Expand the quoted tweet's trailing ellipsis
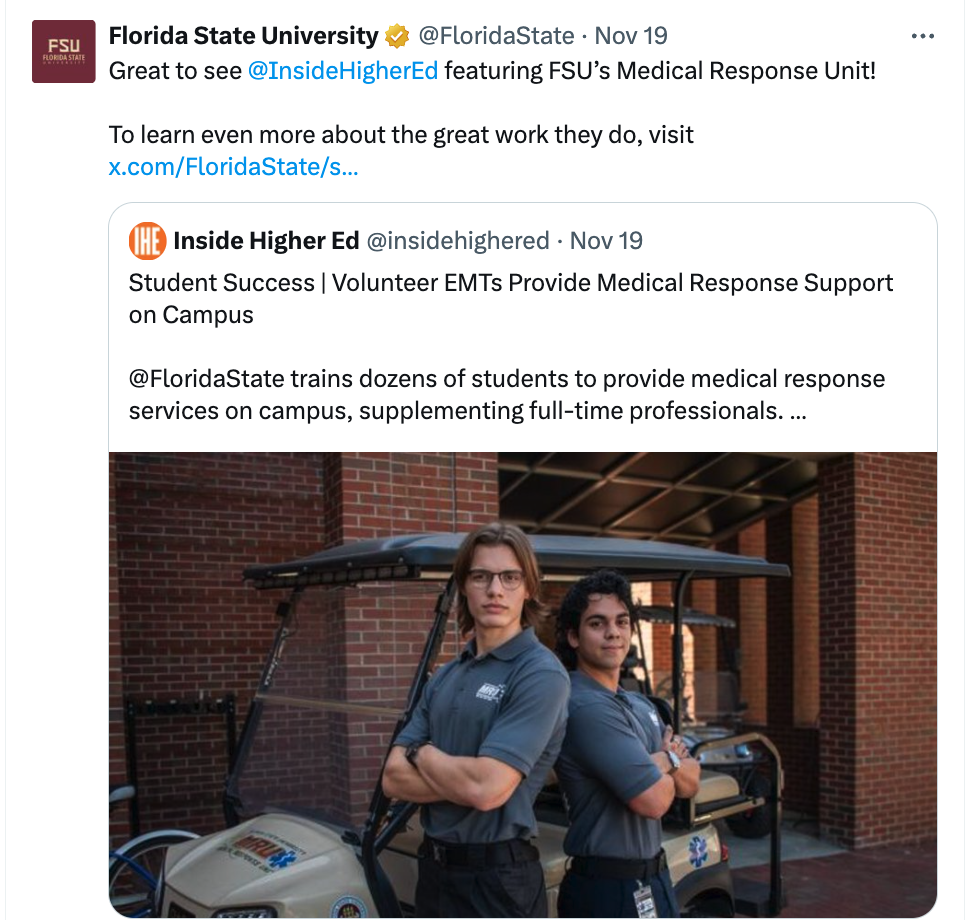978x920 pixels. point(798,411)
